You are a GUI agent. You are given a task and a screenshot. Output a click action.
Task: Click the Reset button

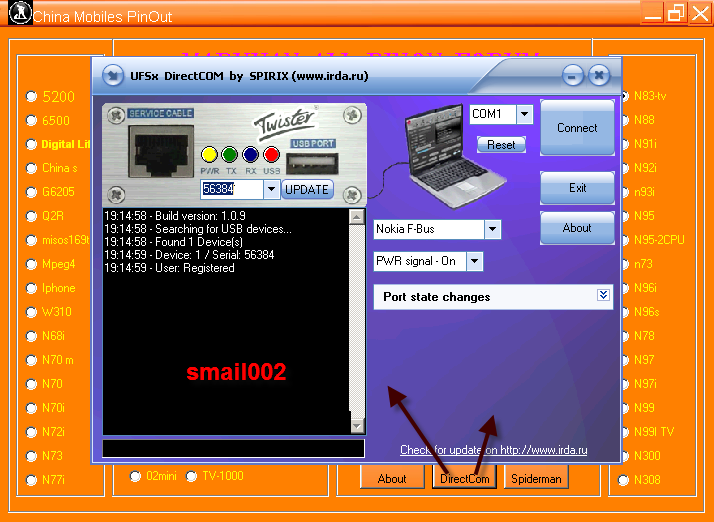(x=501, y=145)
